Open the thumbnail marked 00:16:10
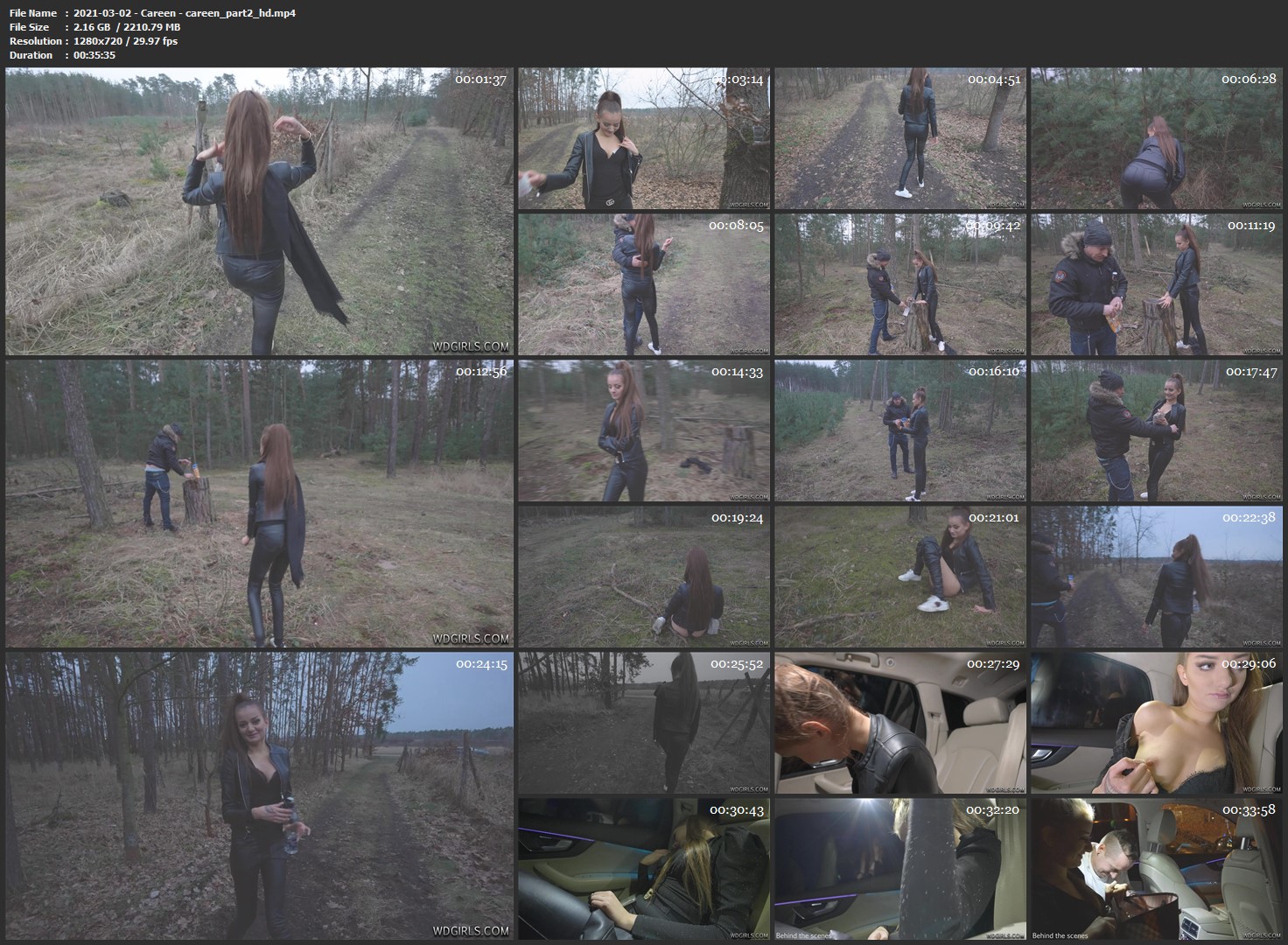This screenshot has height=945, width=1288. click(x=900, y=430)
